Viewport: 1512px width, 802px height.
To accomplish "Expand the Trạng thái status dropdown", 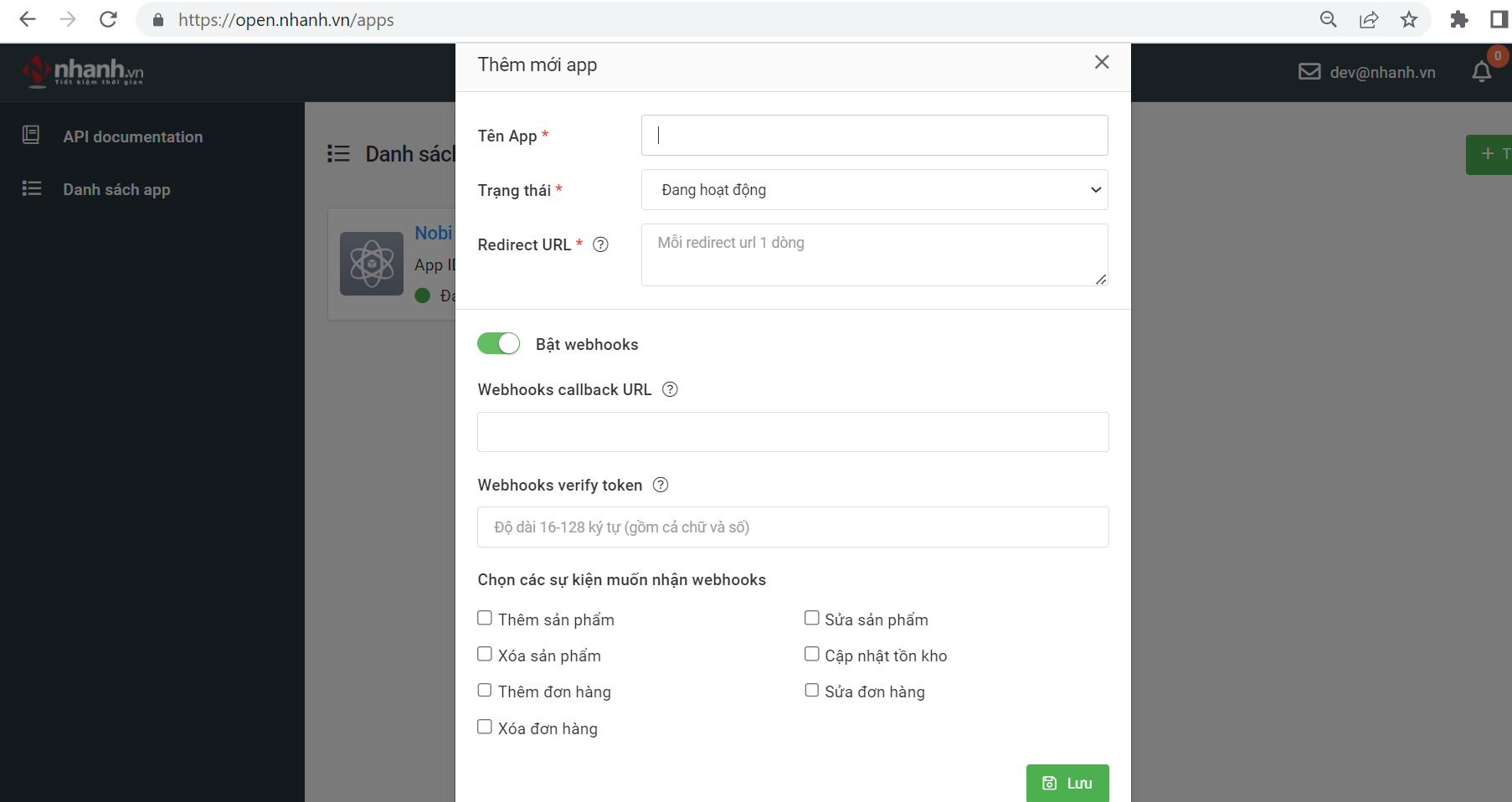I will point(874,190).
